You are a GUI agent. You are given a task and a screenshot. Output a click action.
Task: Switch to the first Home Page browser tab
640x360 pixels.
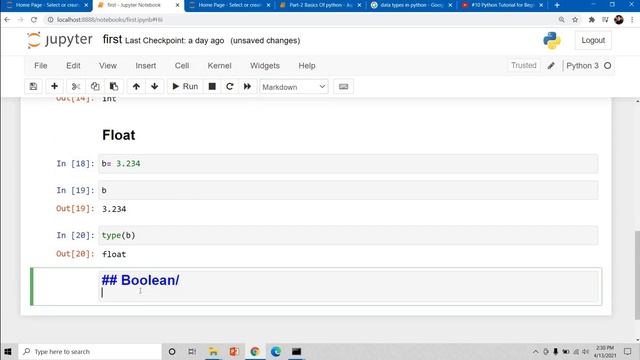pyautogui.click(x=47, y=5)
